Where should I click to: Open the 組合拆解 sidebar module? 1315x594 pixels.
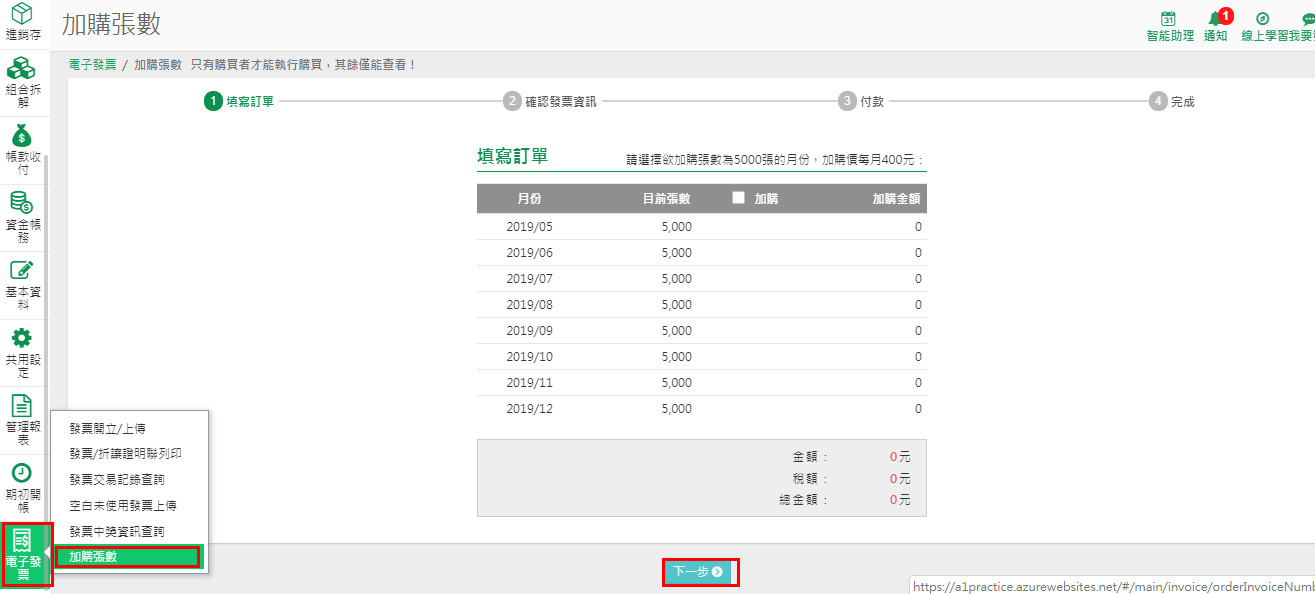pyautogui.click(x=23, y=82)
